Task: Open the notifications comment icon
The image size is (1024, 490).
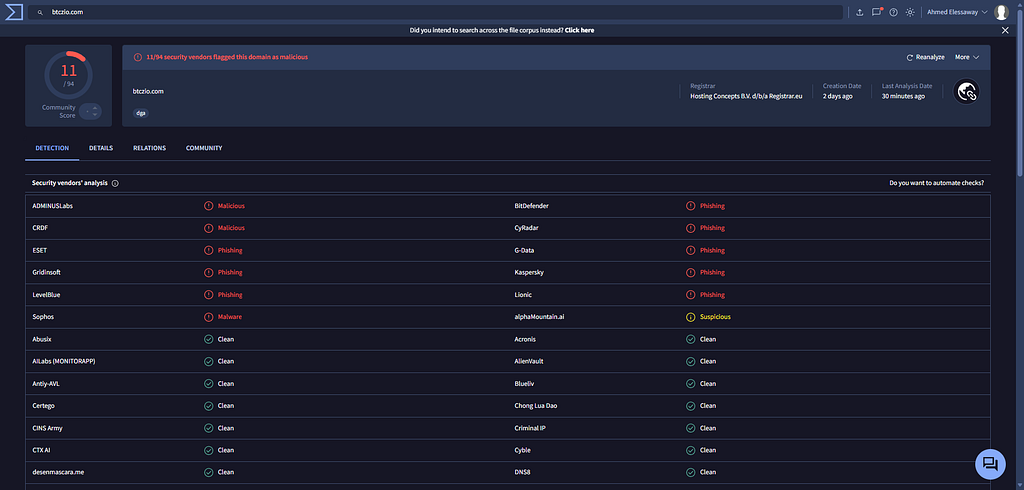Action: (x=877, y=12)
